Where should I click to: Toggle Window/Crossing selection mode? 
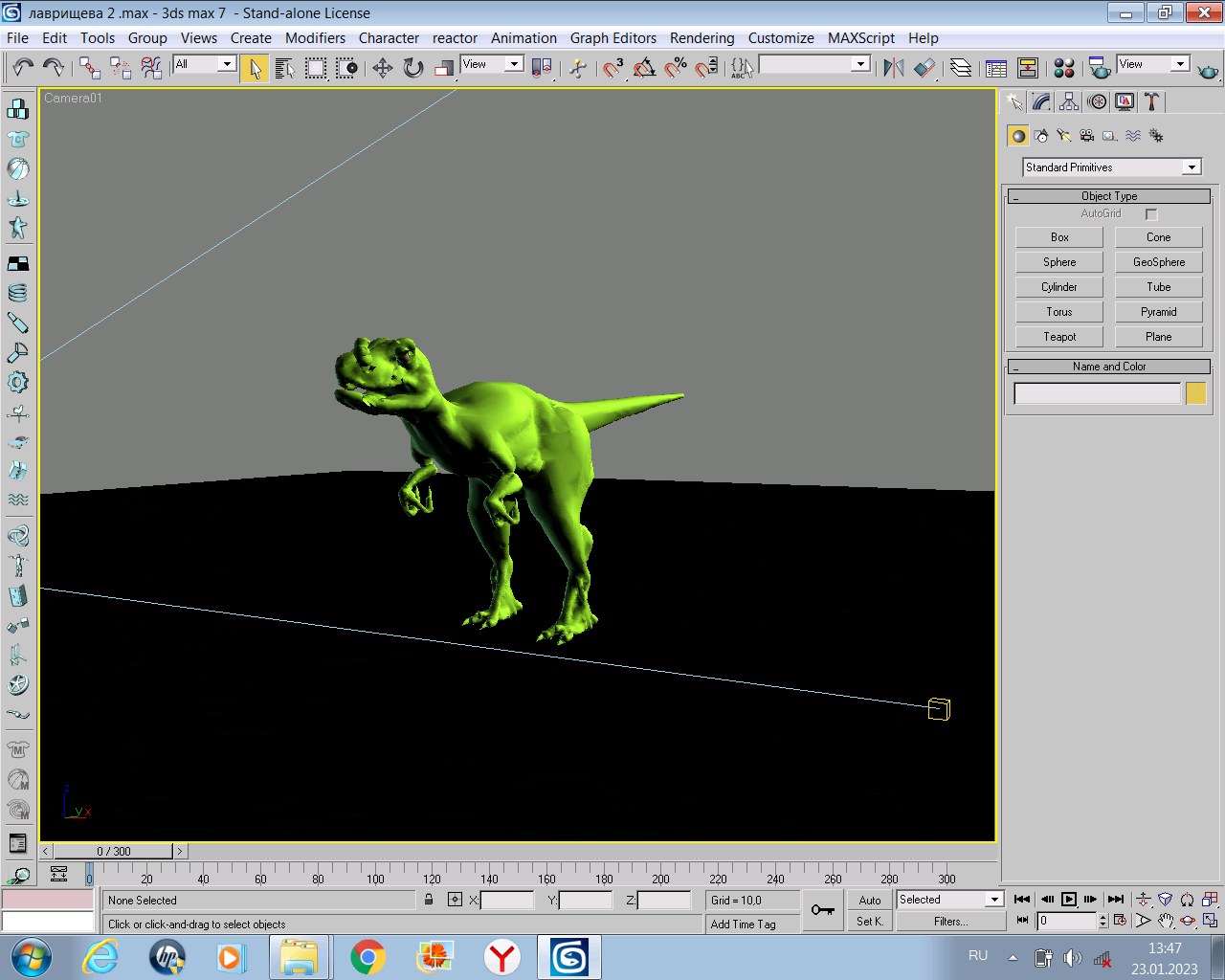pyautogui.click(x=346, y=67)
